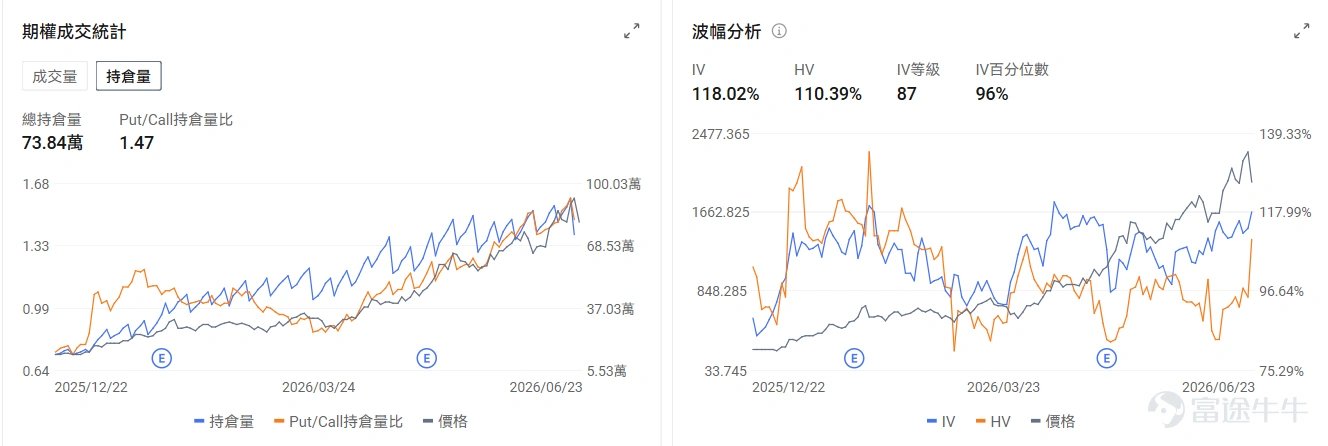Click the Put/Call持倉量比 value 1.47

[136, 143]
